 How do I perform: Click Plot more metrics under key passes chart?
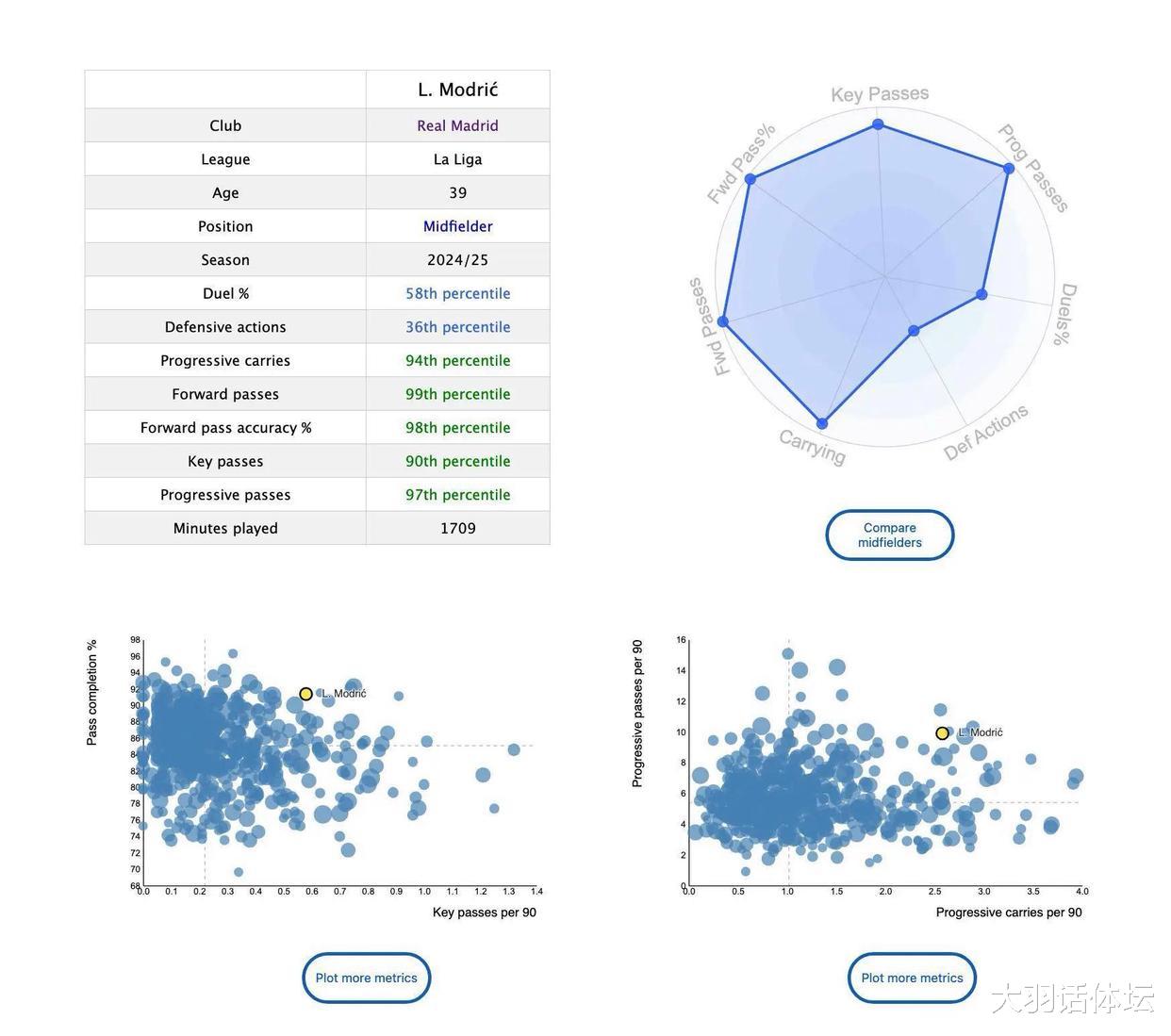coord(366,978)
